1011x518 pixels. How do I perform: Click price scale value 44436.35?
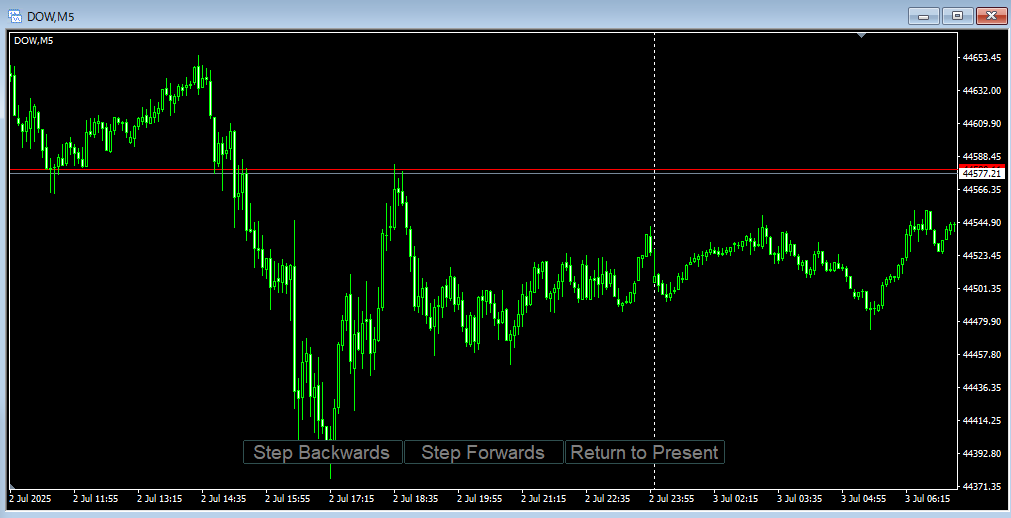coord(981,388)
